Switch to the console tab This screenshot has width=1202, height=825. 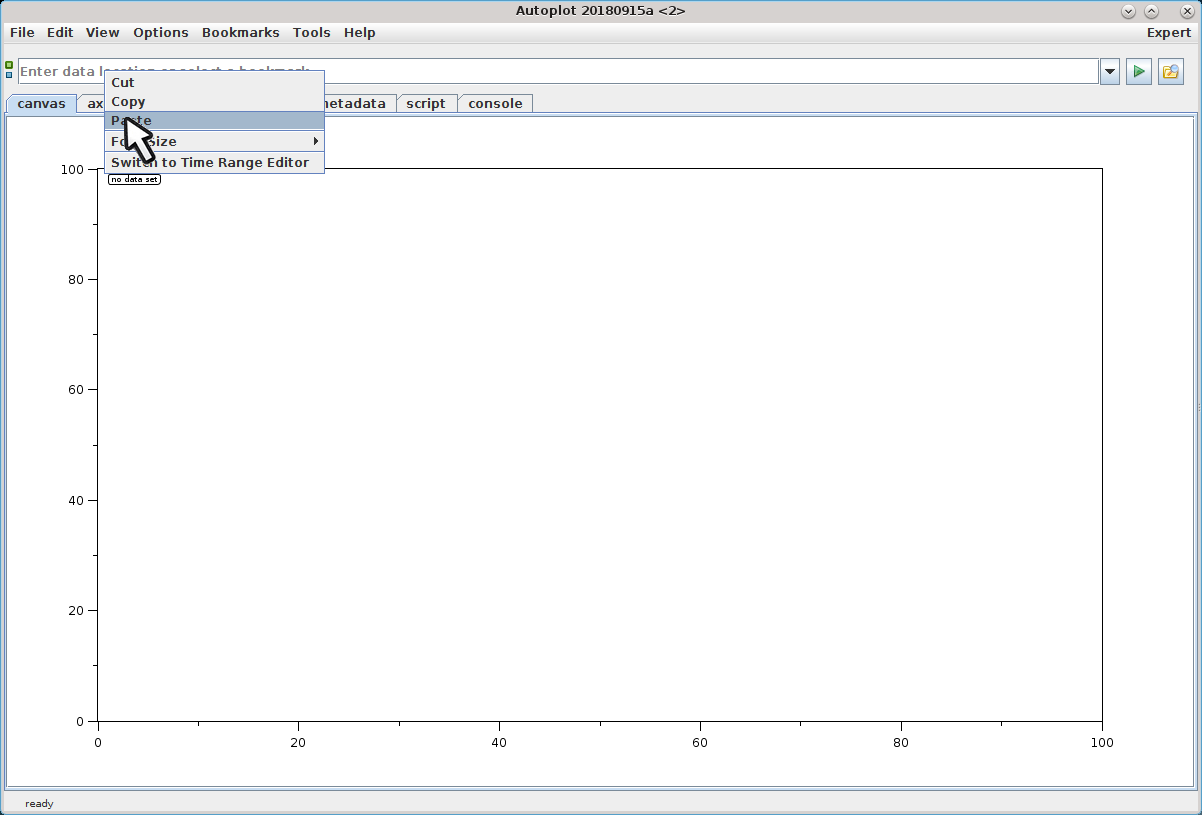495,104
